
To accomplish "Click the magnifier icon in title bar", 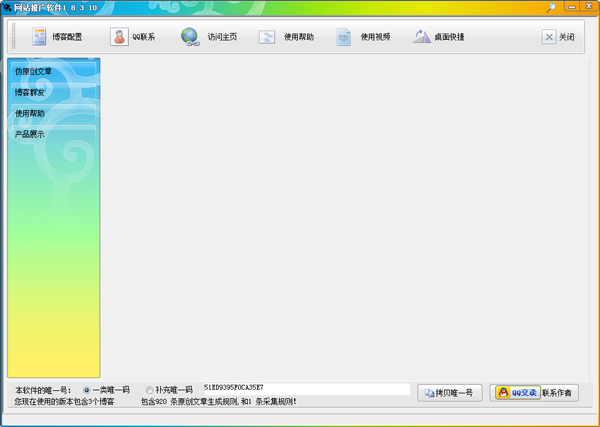I will tap(551, 7).
